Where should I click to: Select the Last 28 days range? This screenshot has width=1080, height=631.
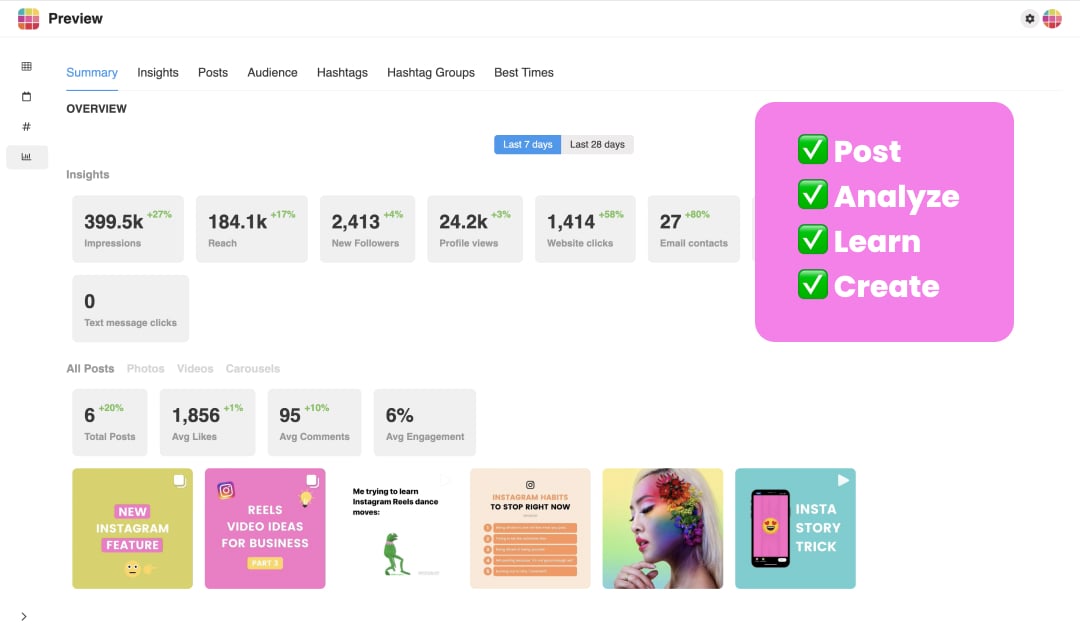[597, 145]
